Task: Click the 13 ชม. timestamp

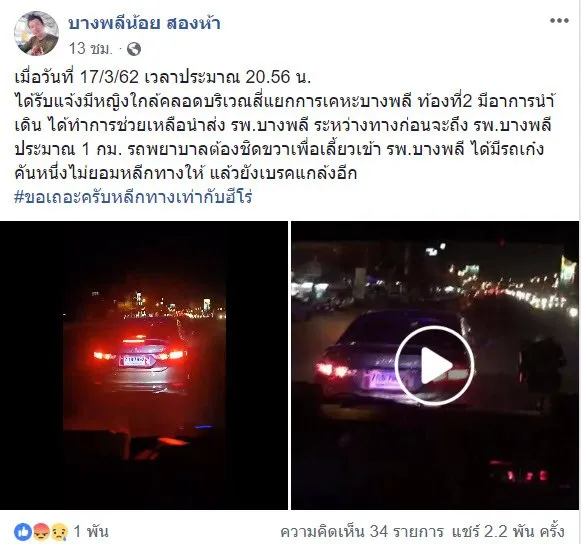Action: [90, 49]
